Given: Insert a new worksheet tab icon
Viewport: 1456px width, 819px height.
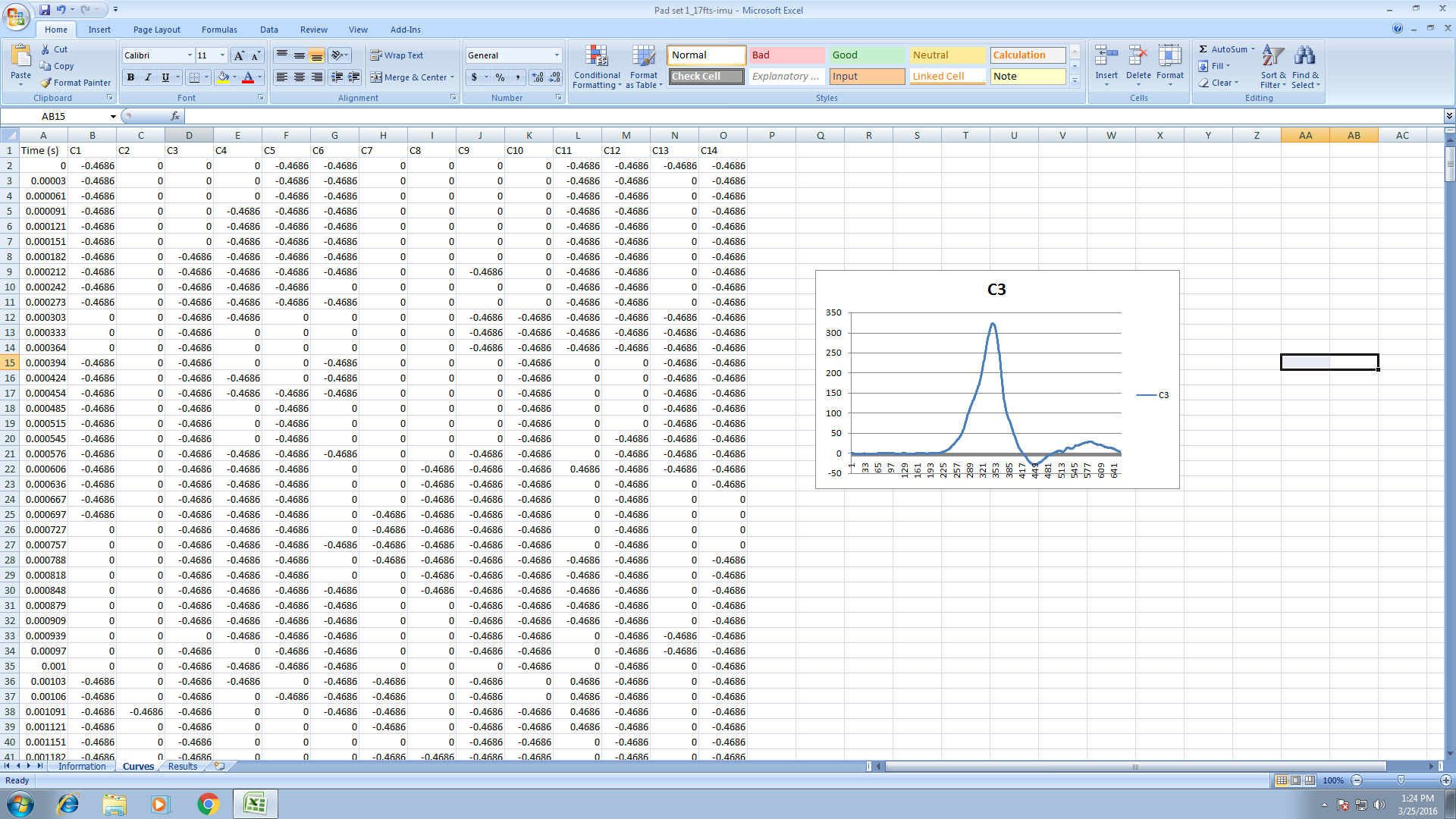Looking at the screenshot, I should pyautogui.click(x=219, y=767).
